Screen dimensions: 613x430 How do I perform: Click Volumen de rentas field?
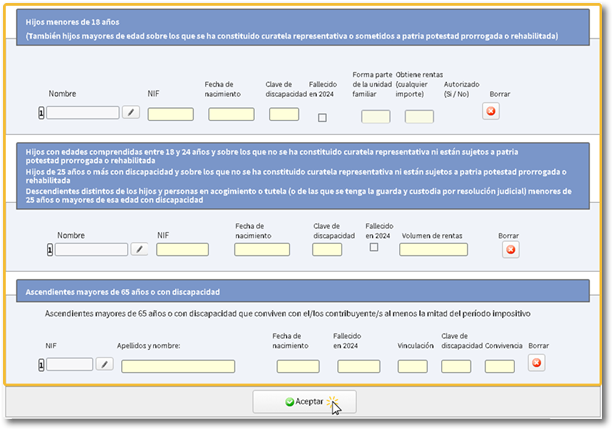pos(435,250)
